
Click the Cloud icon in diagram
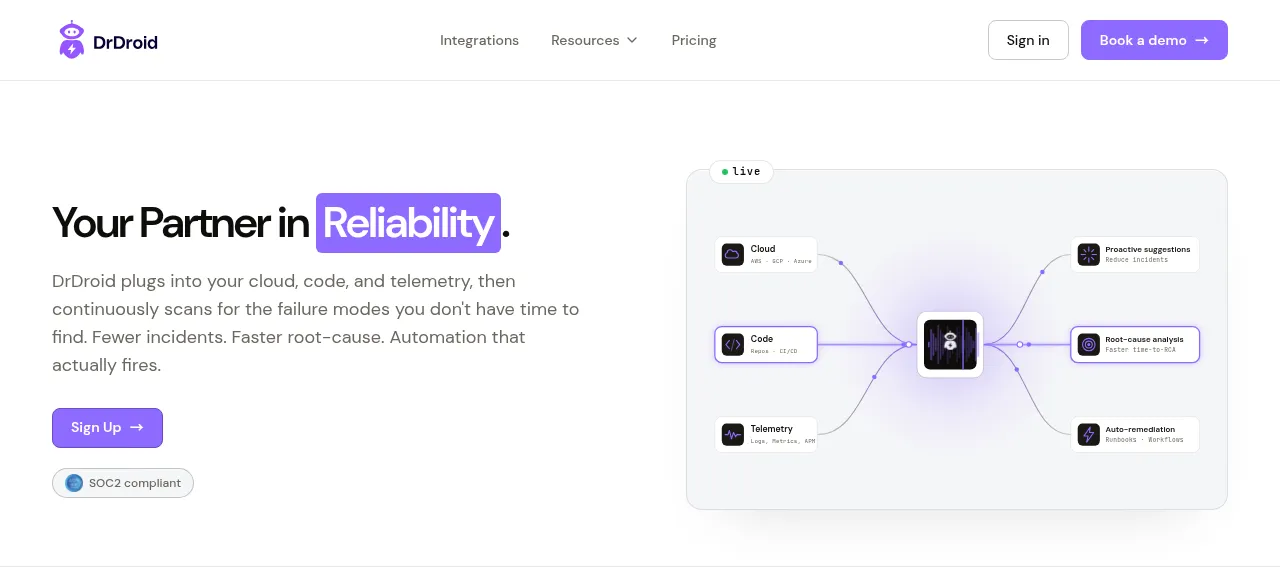(x=733, y=254)
